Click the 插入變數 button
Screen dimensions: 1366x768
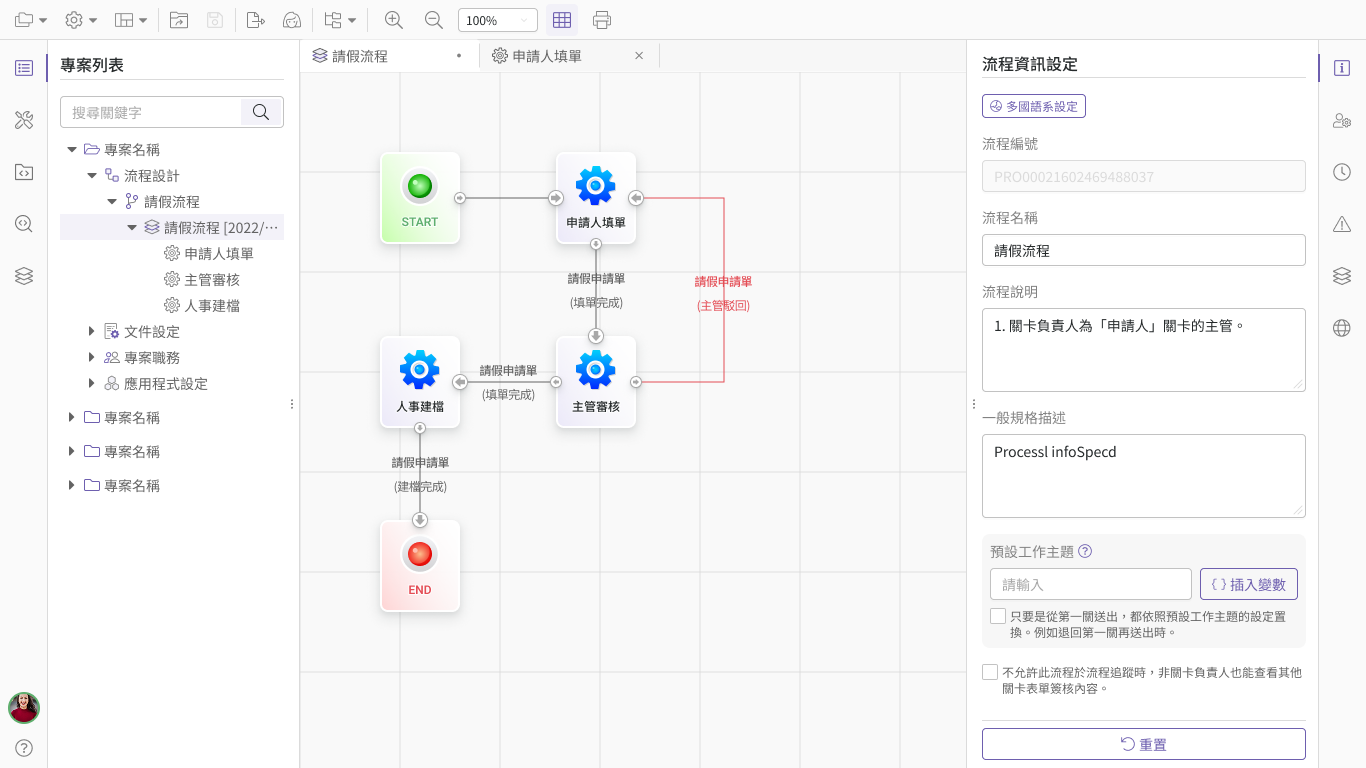[x=1248, y=584]
